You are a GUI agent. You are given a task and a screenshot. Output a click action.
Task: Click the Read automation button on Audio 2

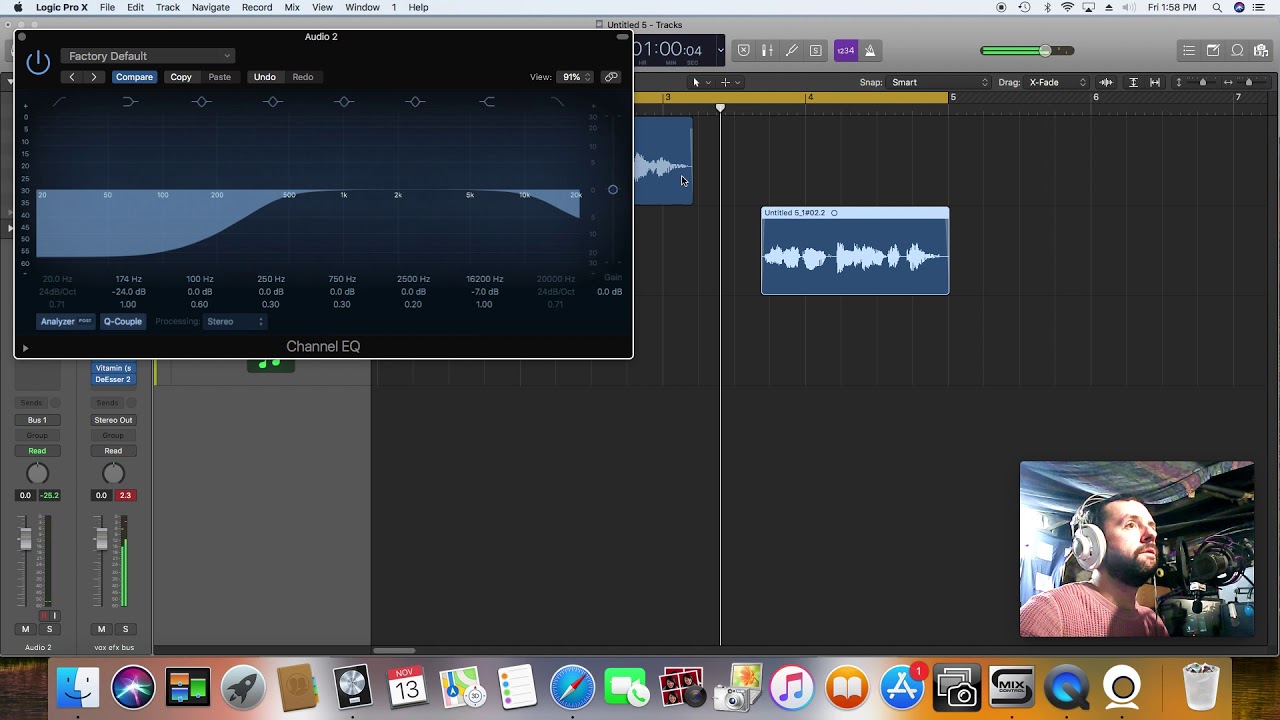coord(37,451)
